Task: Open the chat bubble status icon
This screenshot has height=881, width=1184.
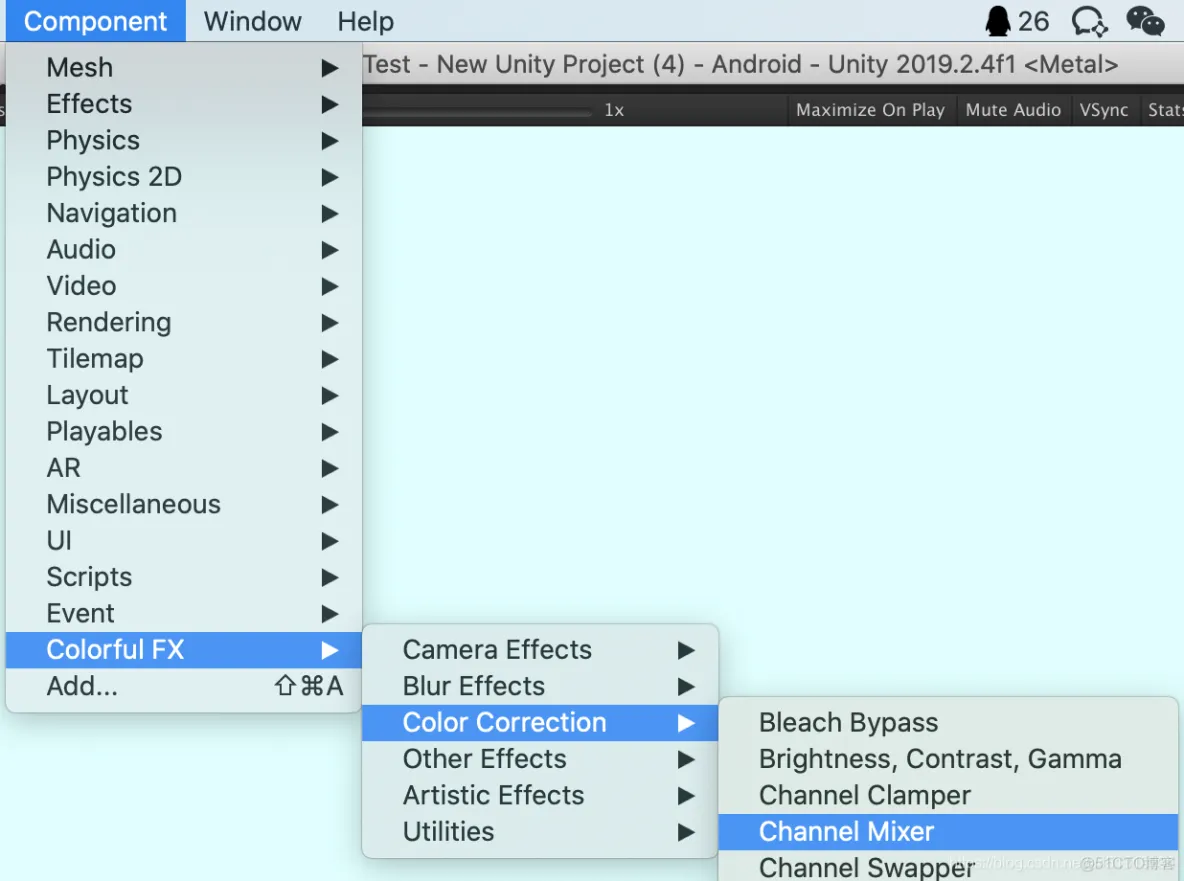Action: 1090,21
